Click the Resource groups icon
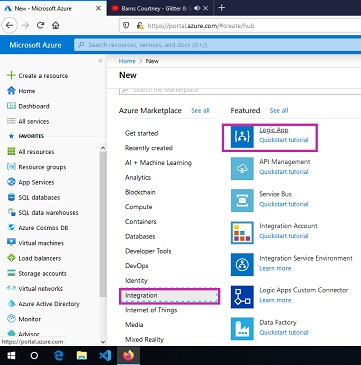This screenshot has width=361, height=365. pos(11,167)
